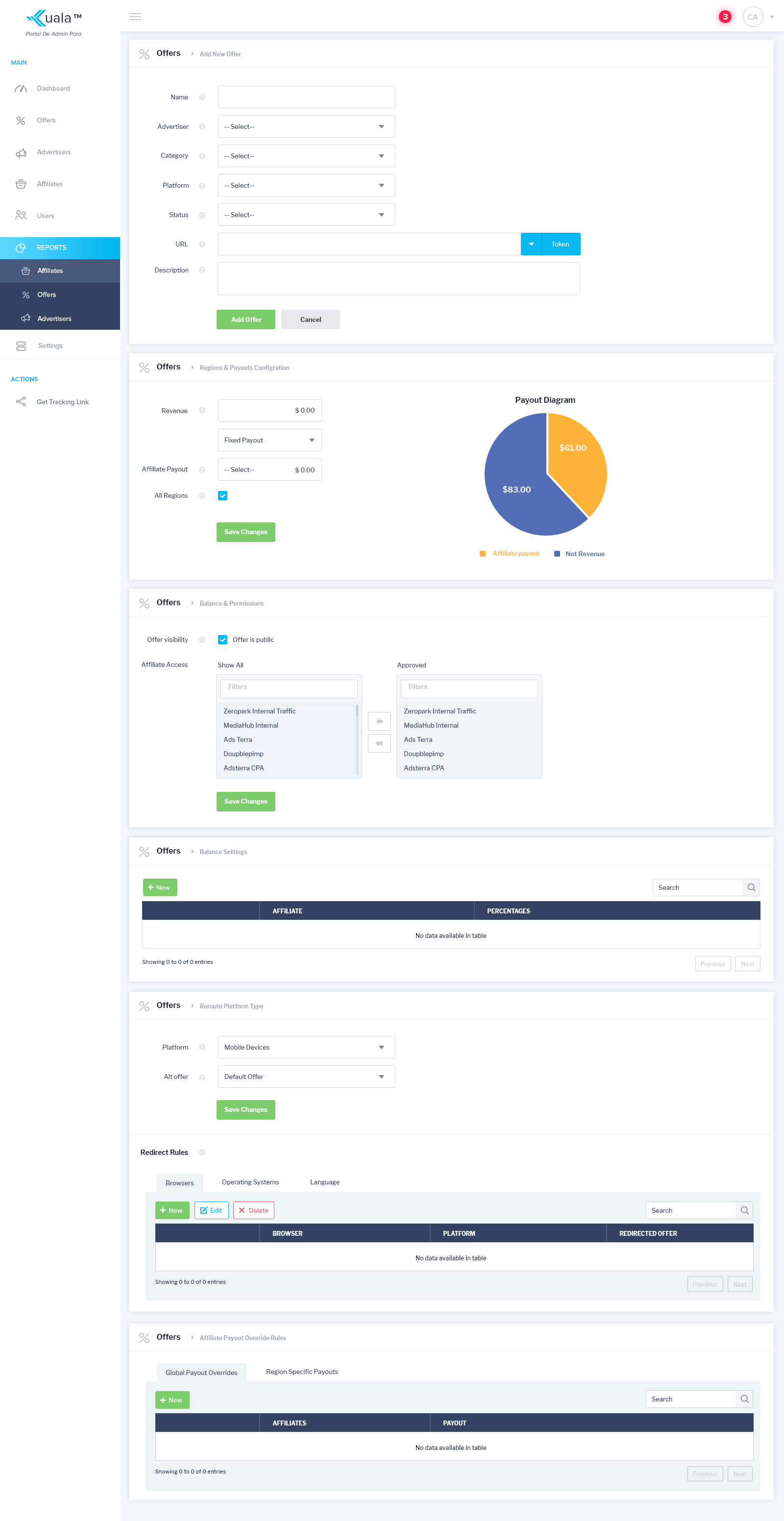Click the Advertisers megaphone icon under Main
The image size is (784, 1521).
pos(21,153)
